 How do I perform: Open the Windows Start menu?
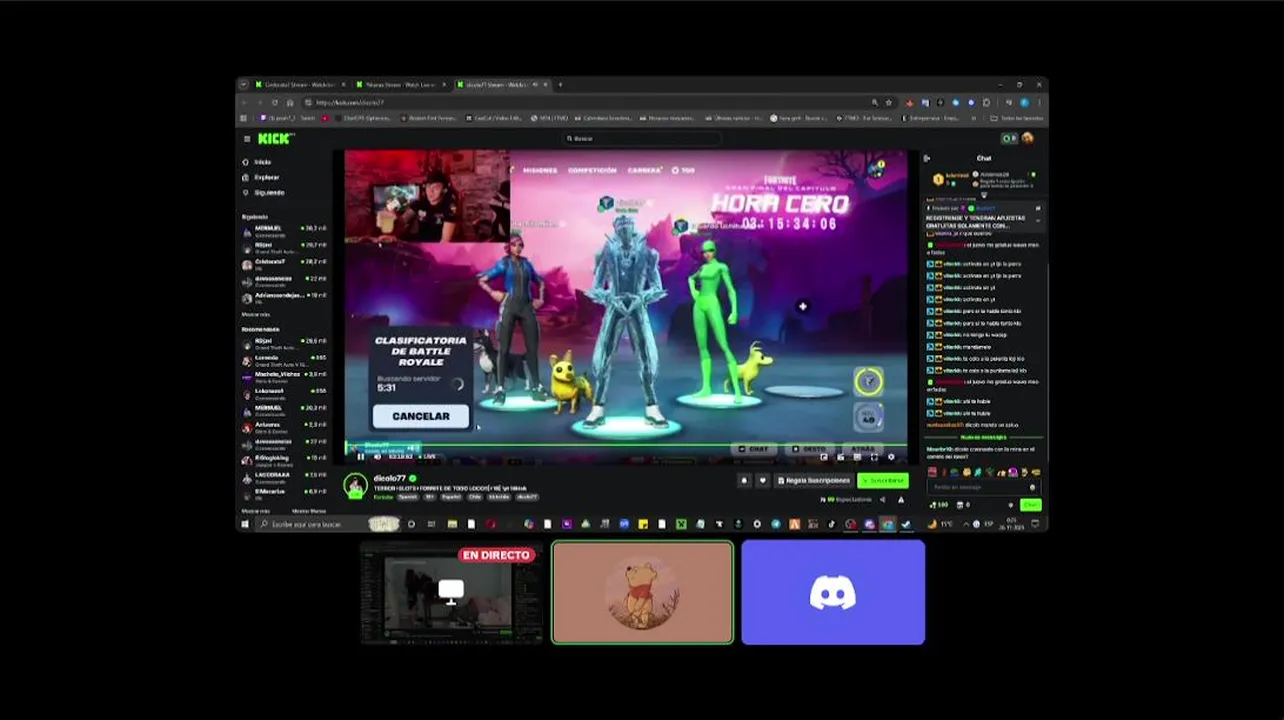244,524
